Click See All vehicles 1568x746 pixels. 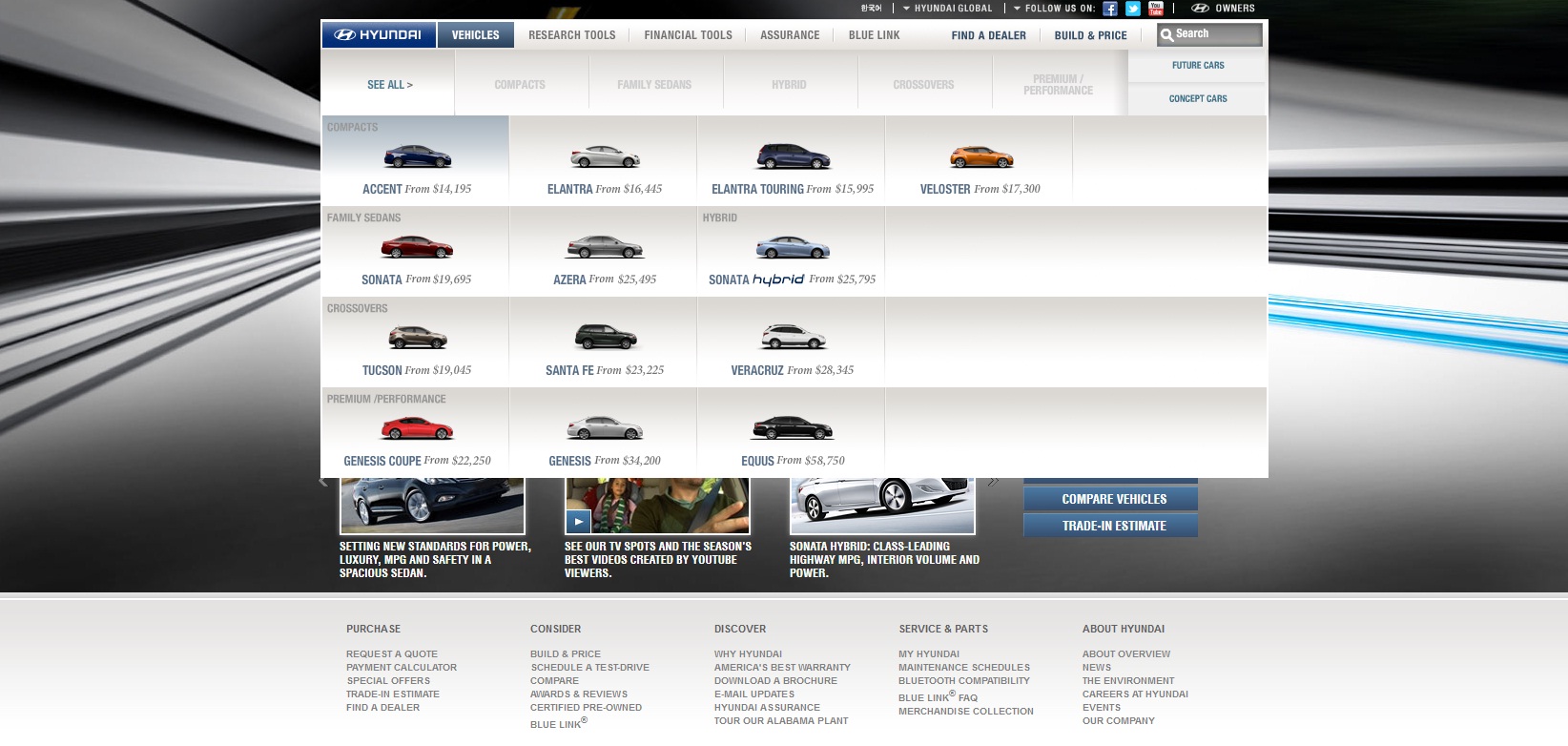(x=389, y=85)
